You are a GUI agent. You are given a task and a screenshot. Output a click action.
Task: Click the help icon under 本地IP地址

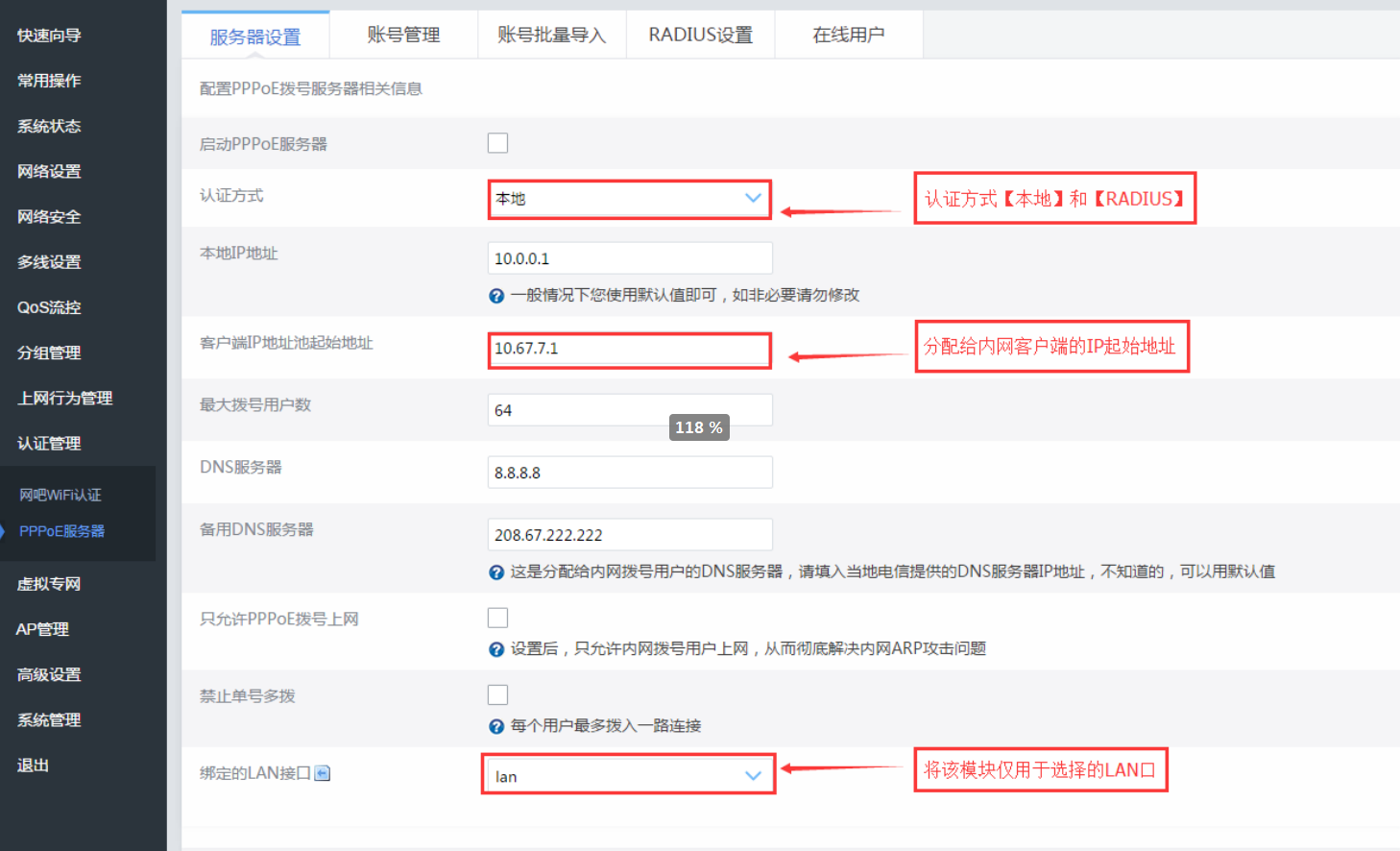496,295
